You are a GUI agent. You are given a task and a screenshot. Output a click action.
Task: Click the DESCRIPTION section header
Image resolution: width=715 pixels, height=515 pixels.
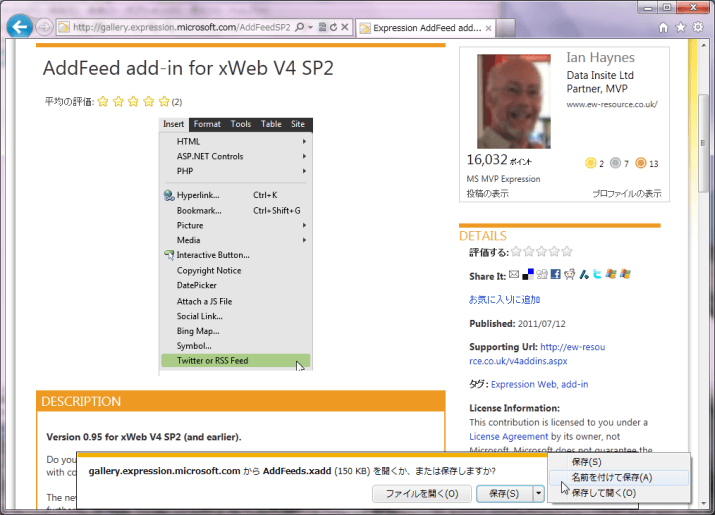click(x=240, y=401)
